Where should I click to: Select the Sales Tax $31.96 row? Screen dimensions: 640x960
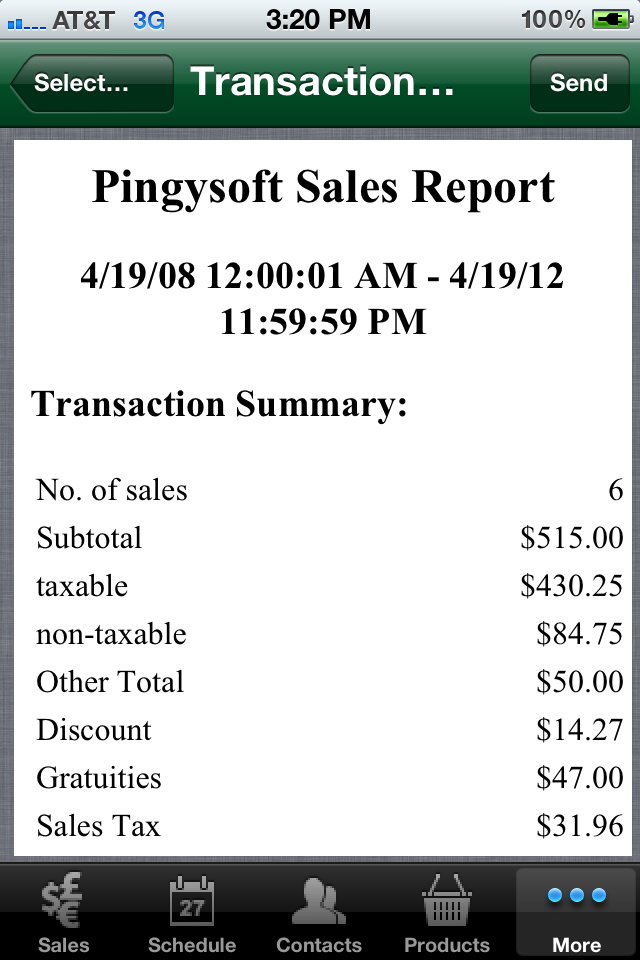(329, 825)
